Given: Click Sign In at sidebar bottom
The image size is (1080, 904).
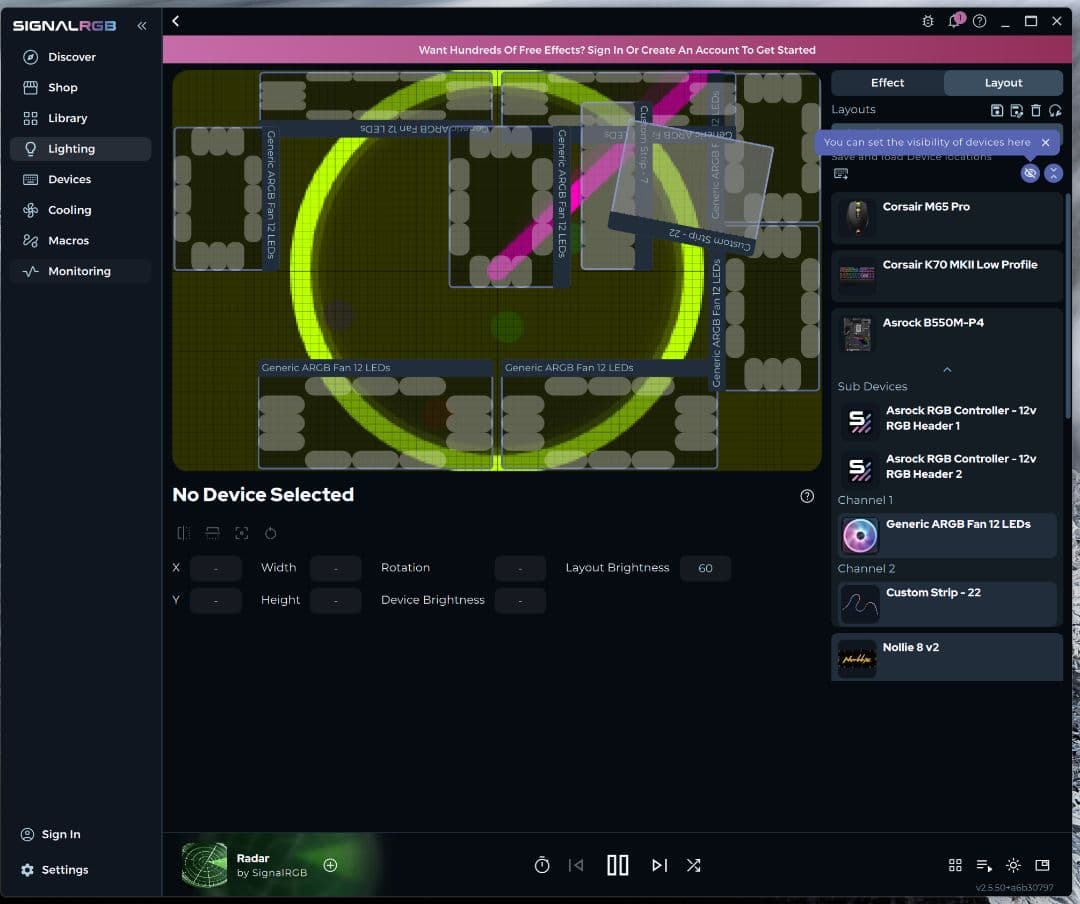Looking at the screenshot, I should 52,834.
